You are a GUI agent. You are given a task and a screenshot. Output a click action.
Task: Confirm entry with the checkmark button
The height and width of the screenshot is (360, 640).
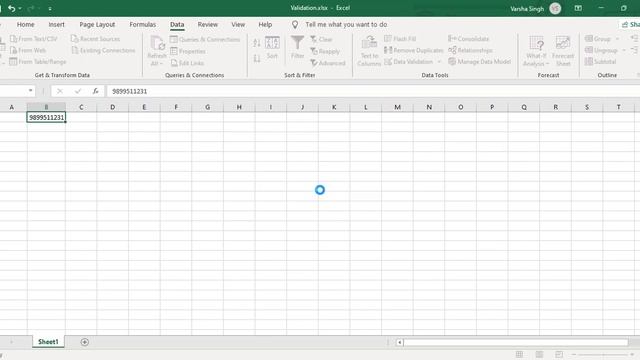78,91
